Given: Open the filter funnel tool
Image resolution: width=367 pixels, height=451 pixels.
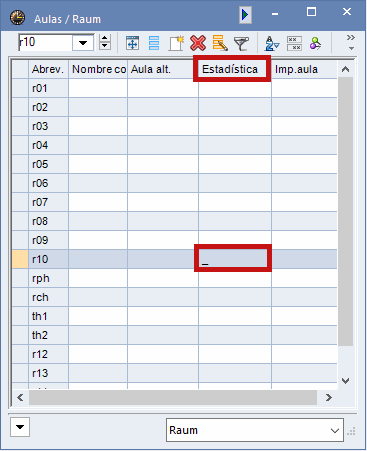Looking at the screenshot, I should [x=241, y=43].
